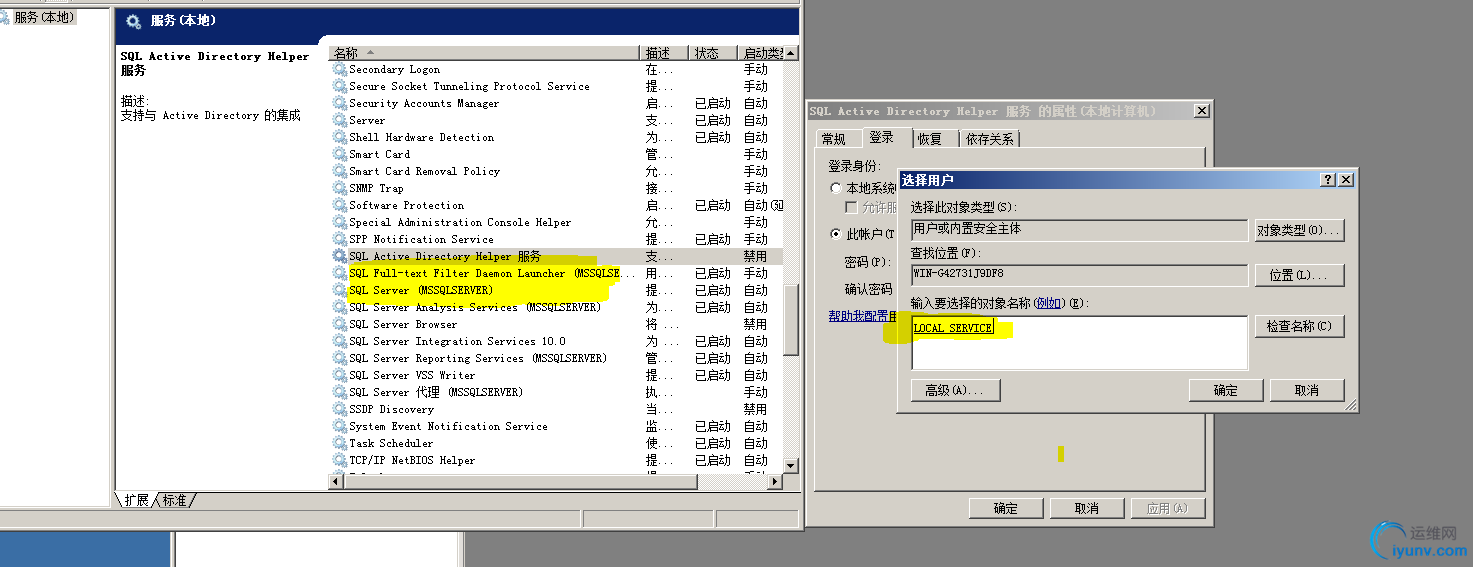Click the services list scrollbar down arrow
The width and height of the screenshot is (1473, 567).
791,466
